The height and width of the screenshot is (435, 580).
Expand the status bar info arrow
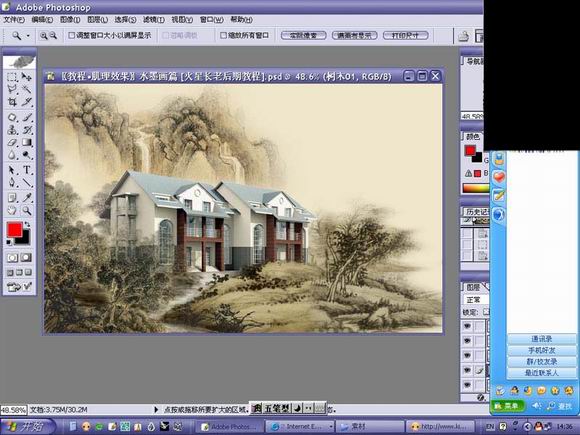tap(156, 409)
